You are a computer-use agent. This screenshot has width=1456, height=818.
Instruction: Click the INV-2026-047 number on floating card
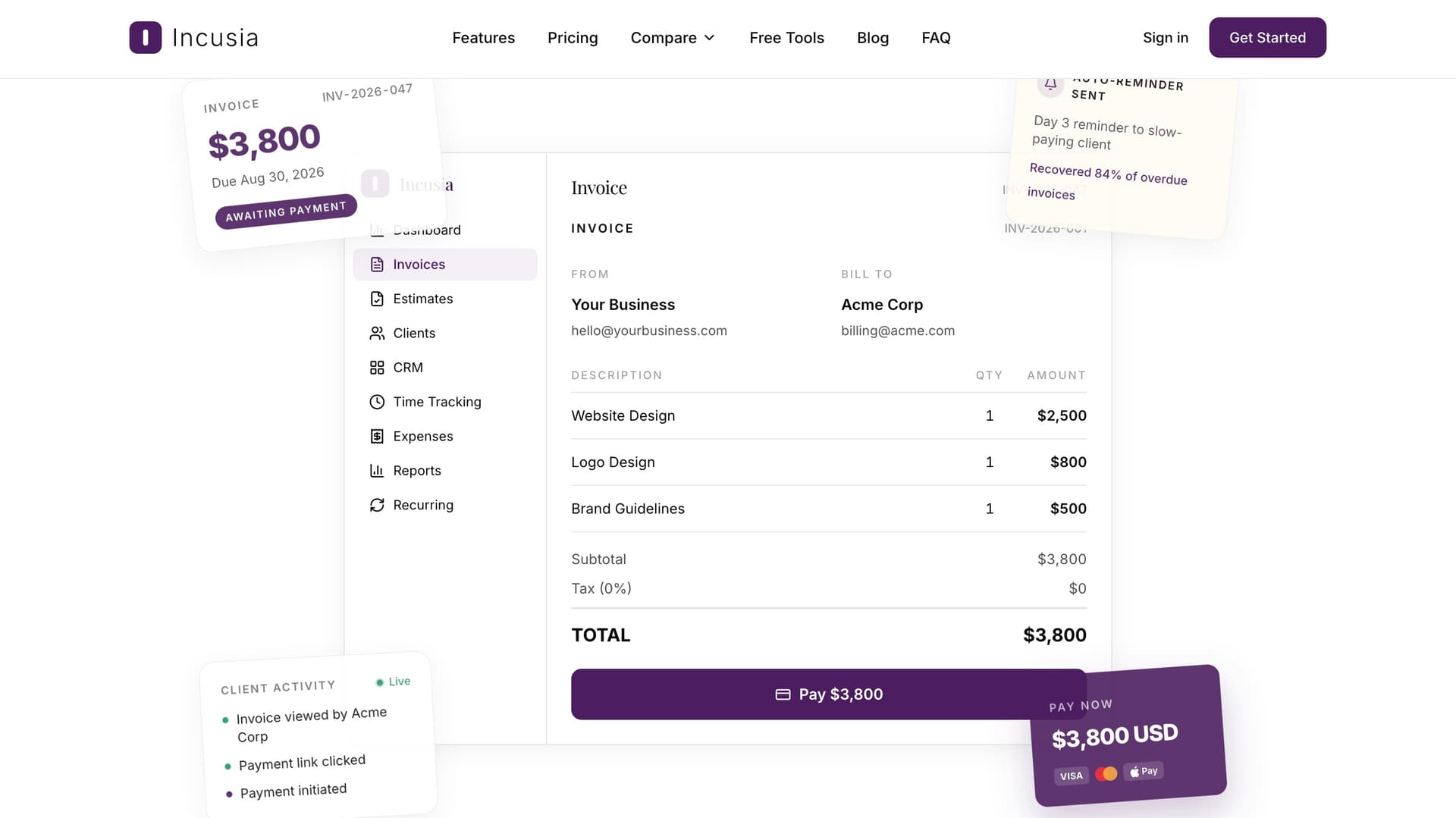tap(367, 92)
